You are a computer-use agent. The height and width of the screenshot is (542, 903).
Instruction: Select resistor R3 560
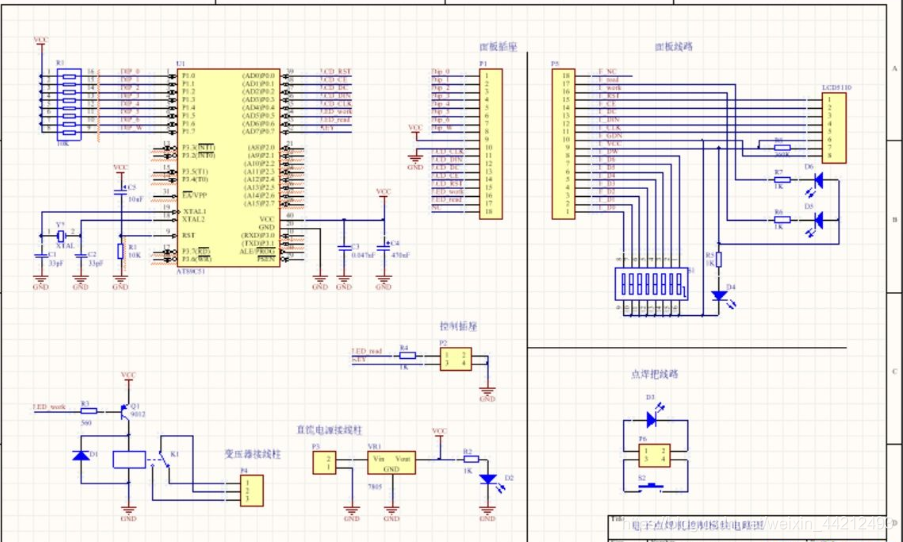coord(89,411)
